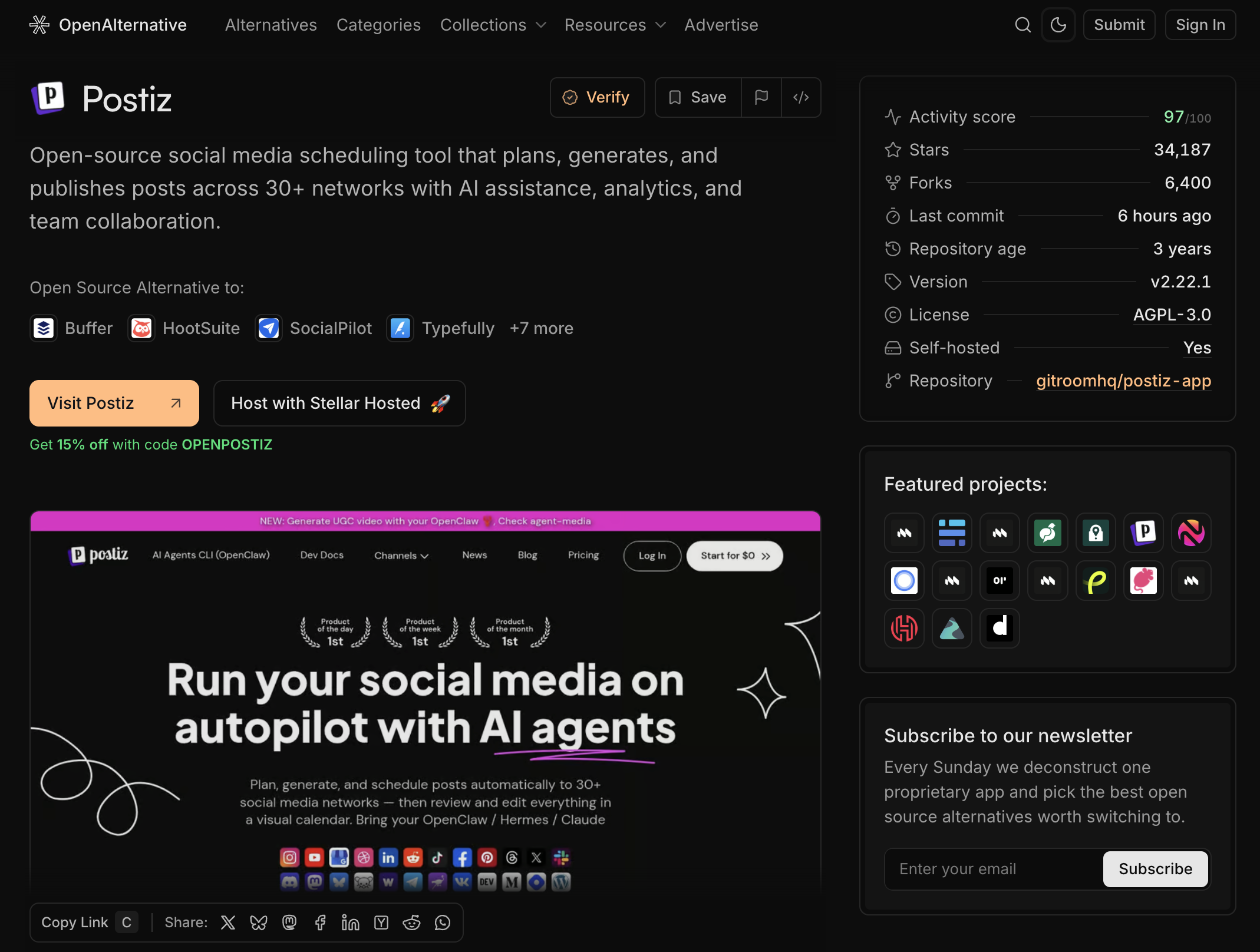Click the Verify button
Image resolution: width=1260 pixels, height=952 pixels.
[x=597, y=97]
